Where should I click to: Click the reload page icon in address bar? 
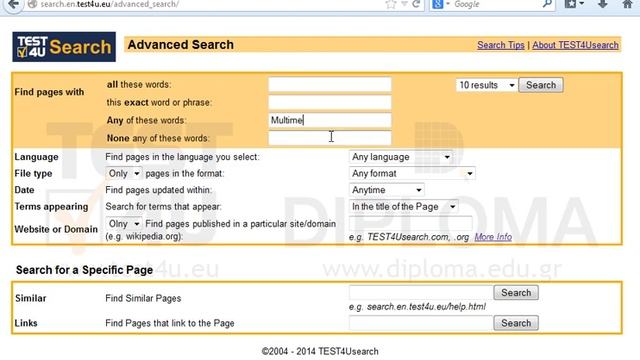coord(416,4)
